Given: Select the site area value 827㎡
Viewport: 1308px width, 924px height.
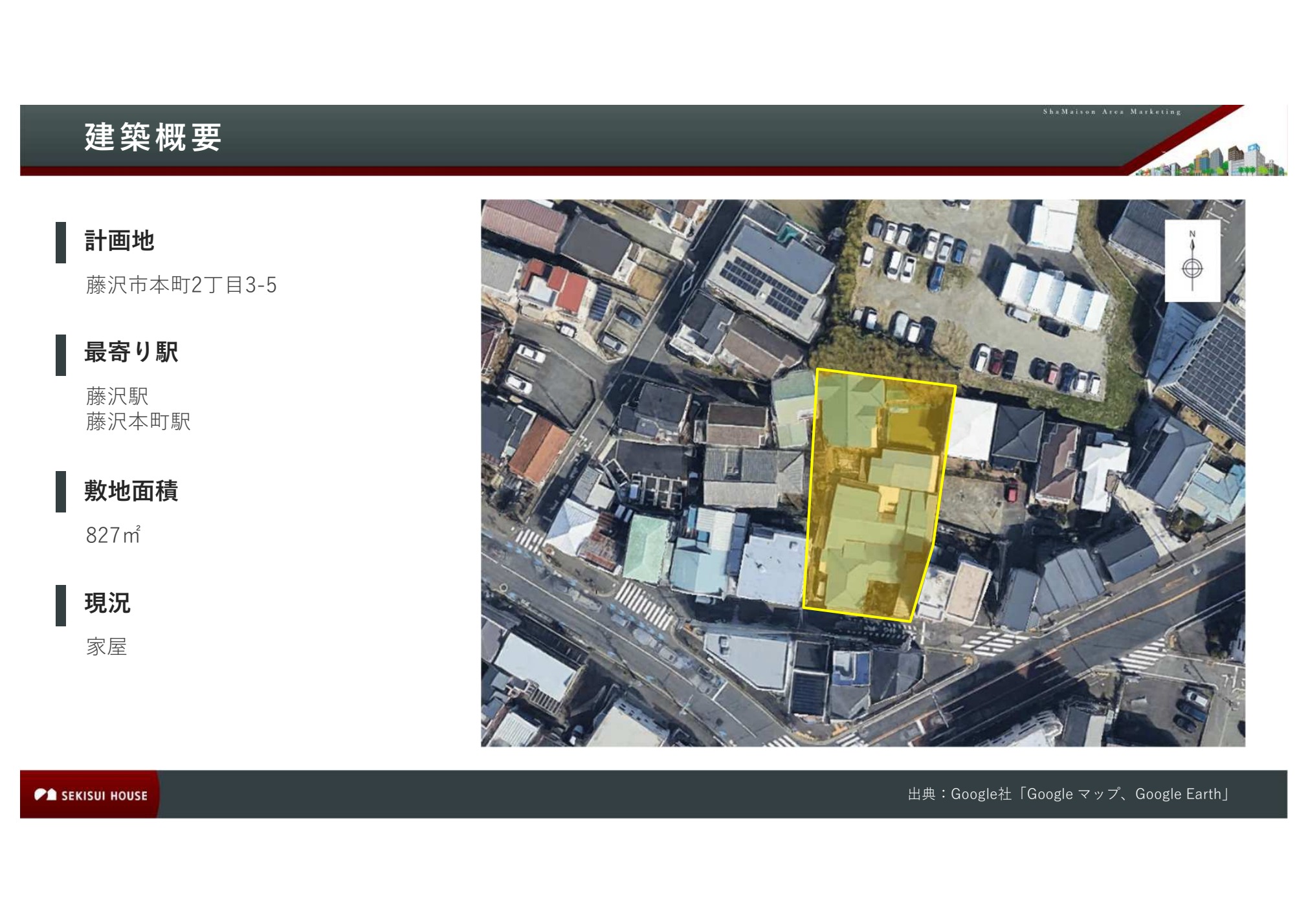Looking at the screenshot, I should pyautogui.click(x=113, y=534).
